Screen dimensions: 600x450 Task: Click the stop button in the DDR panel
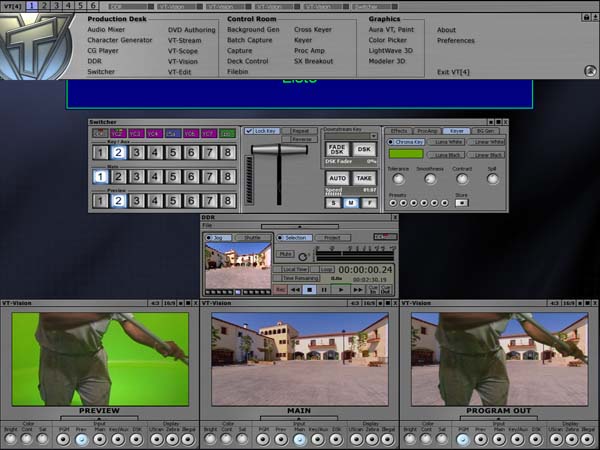[x=309, y=290]
